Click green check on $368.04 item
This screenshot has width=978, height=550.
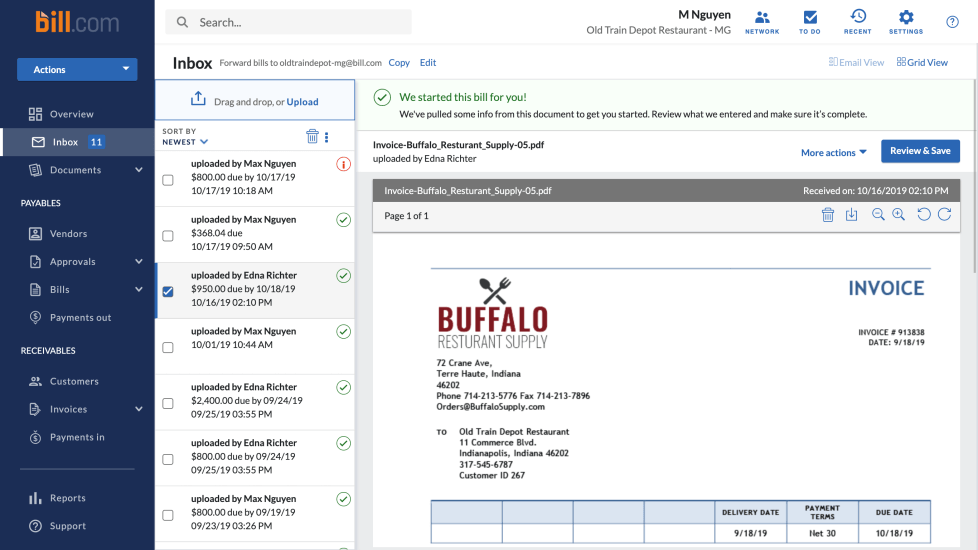click(x=343, y=220)
